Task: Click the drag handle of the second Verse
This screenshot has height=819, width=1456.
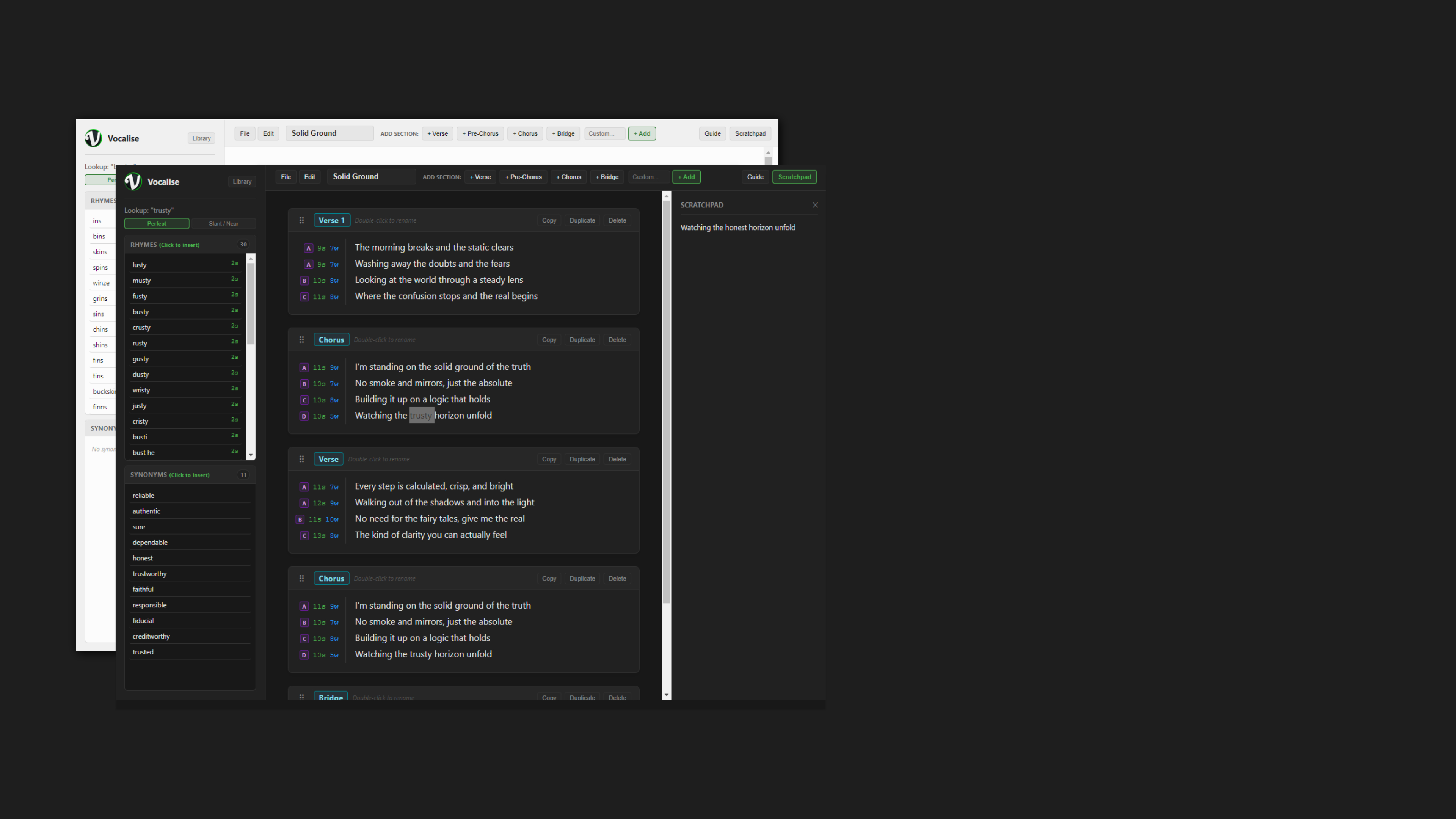Action: click(x=302, y=459)
